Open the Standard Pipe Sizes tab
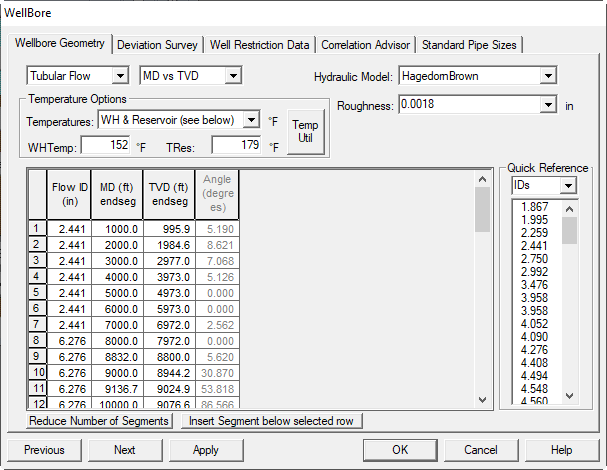This screenshot has height=470, width=607. [x=469, y=45]
